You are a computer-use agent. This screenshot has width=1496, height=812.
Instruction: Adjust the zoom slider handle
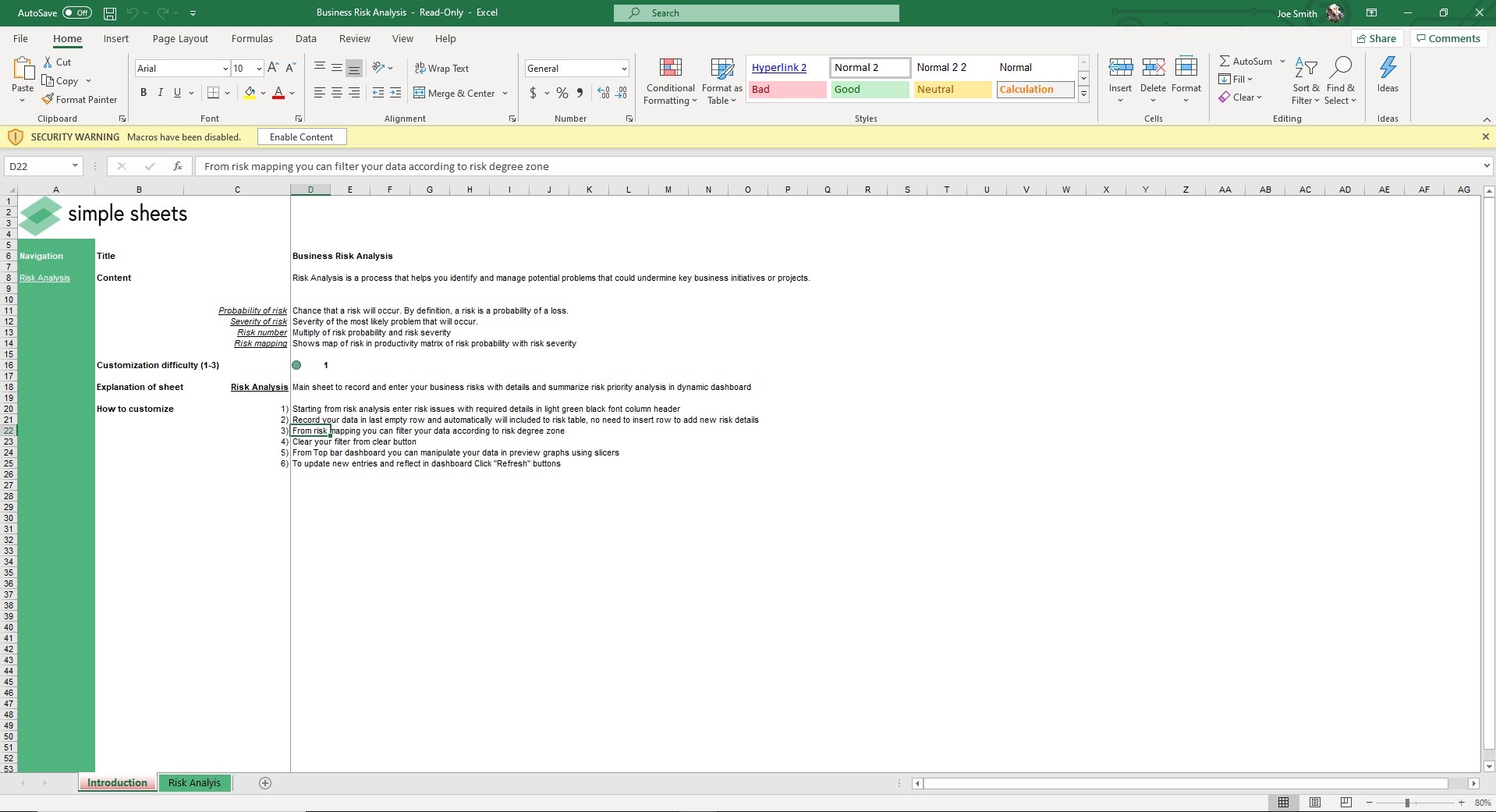point(1407,803)
